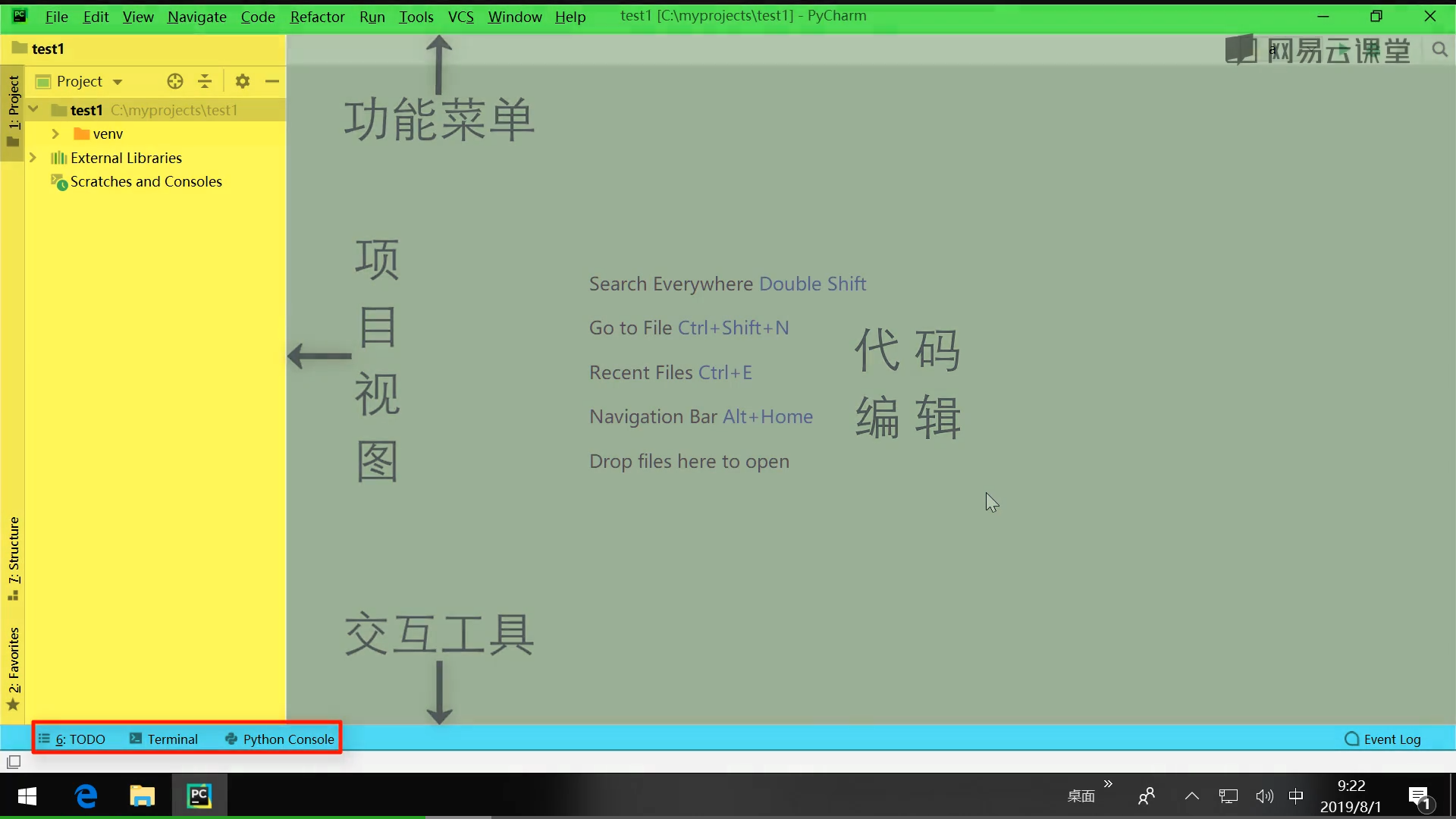1456x819 pixels.
Task: Open the Python Console tool window
Action: tap(280, 739)
